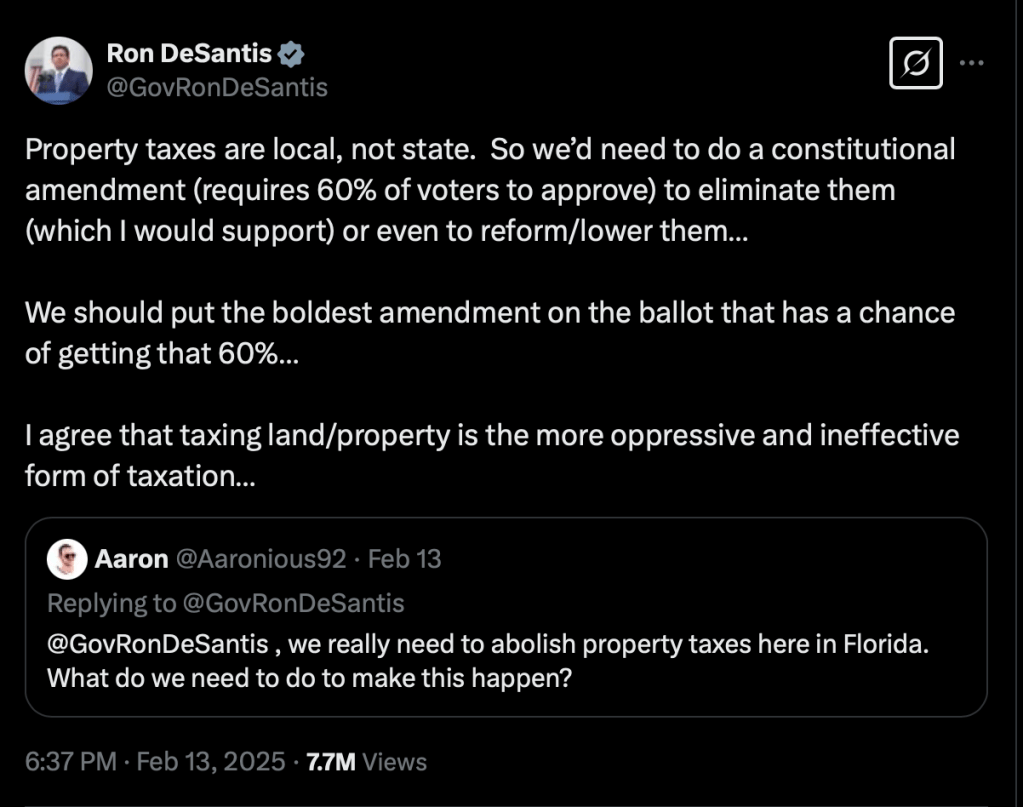The width and height of the screenshot is (1023, 807).
Task: Click the 'Views' label
Action: [394, 762]
